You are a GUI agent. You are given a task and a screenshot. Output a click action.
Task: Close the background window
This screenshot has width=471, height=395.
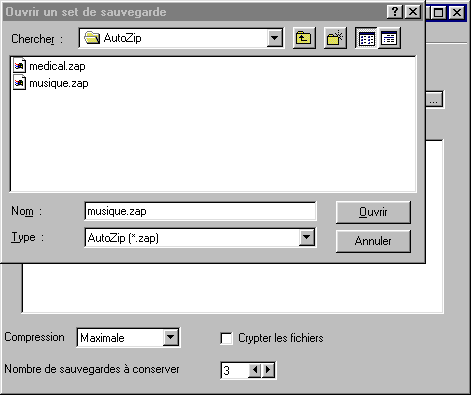[457, 13]
